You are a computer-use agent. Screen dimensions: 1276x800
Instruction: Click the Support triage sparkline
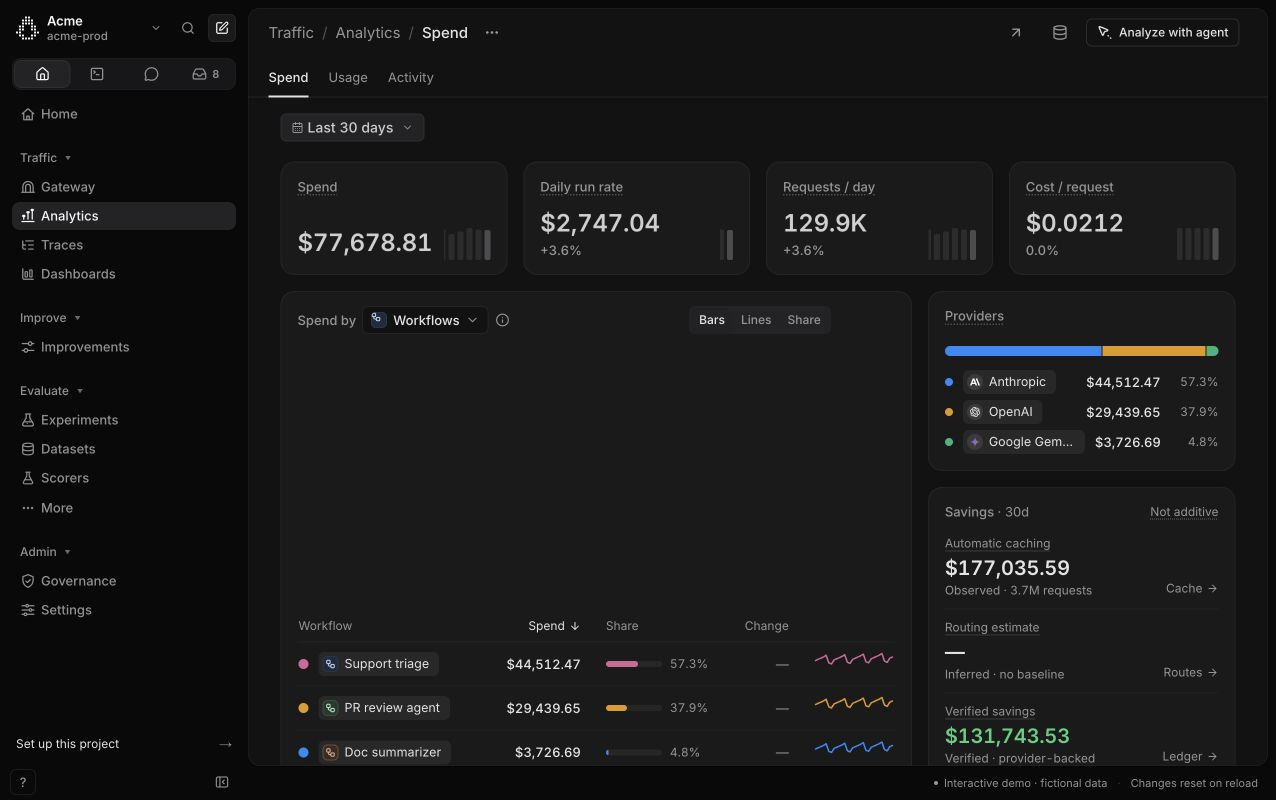pyautogui.click(x=853, y=659)
